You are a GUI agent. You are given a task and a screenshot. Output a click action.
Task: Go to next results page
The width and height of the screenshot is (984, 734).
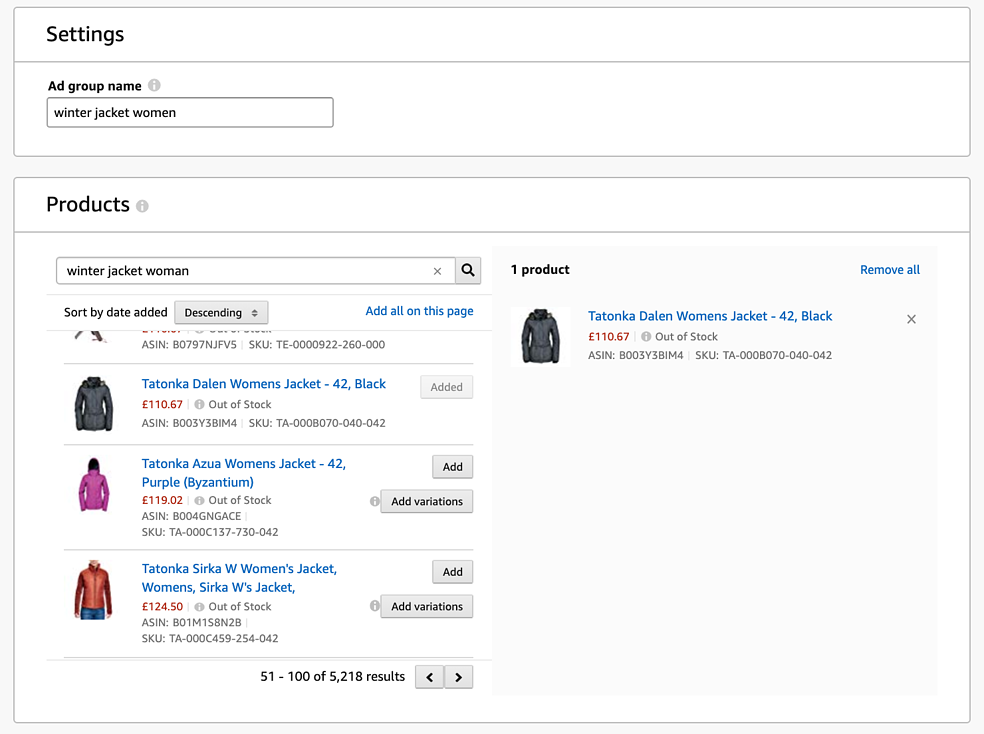click(x=459, y=677)
